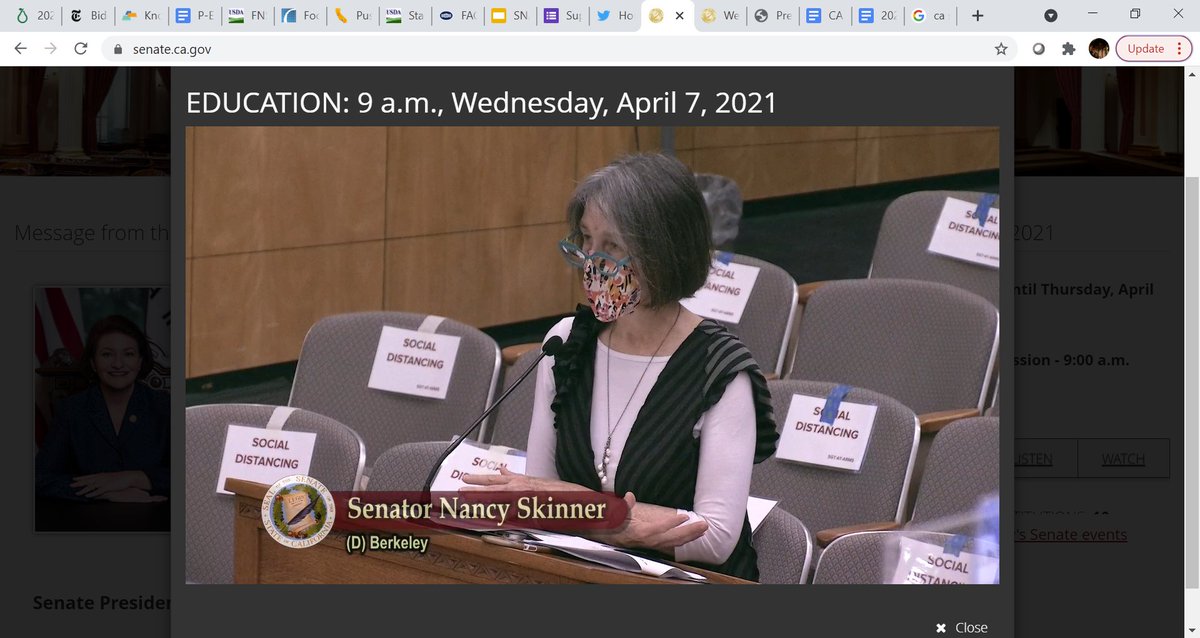Switch to the USDA 'FN' tab
Screen dimensions: 1200x638
pos(248,16)
